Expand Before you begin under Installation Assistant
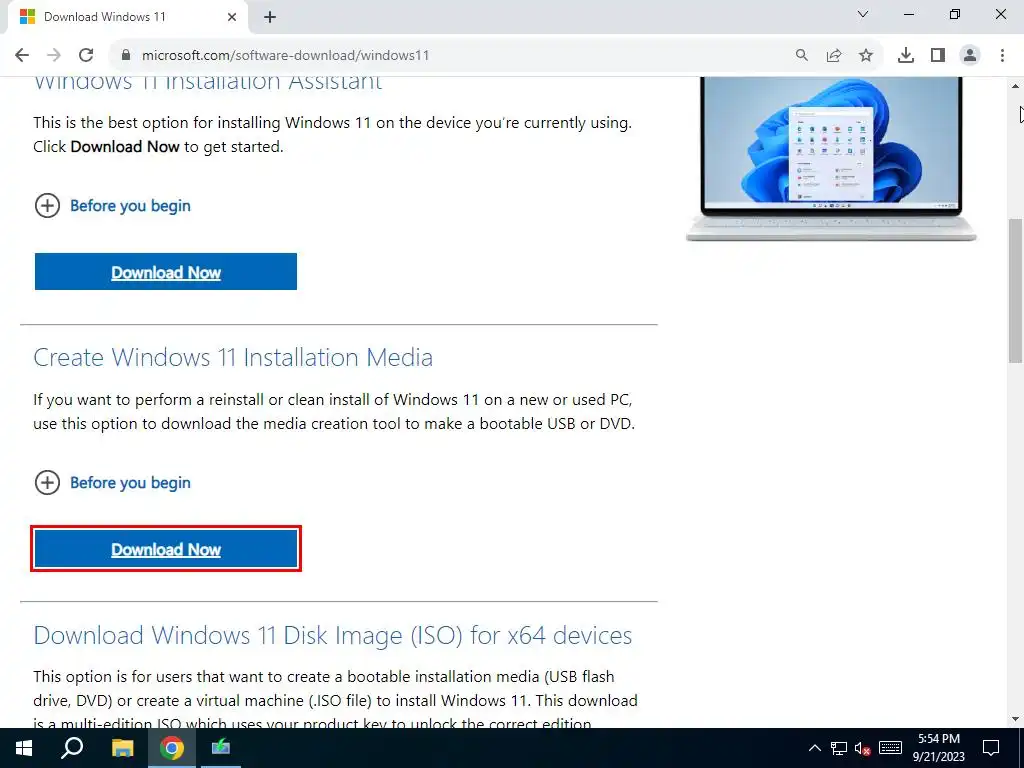 point(112,206)
